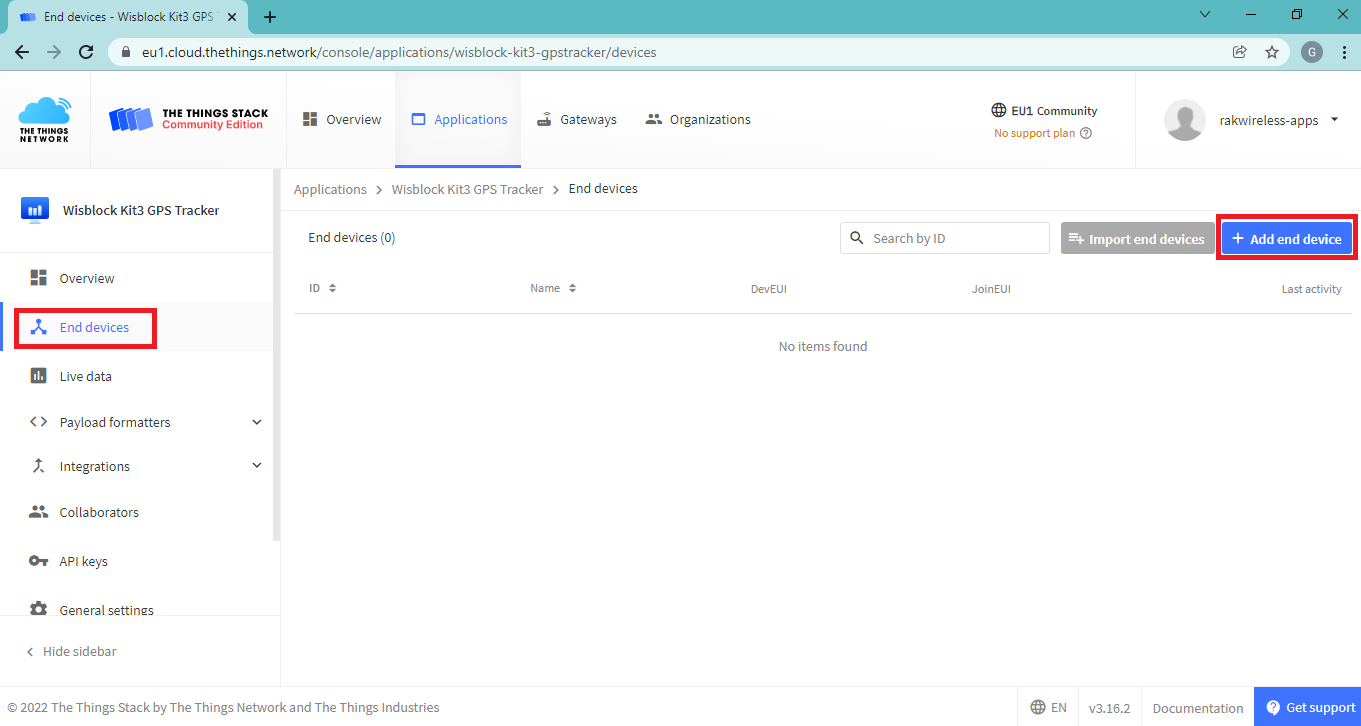The height and width of the screenshot is (726, 1361).
Task: Expand the Payload formatters submenu
Action: (256, 422)
